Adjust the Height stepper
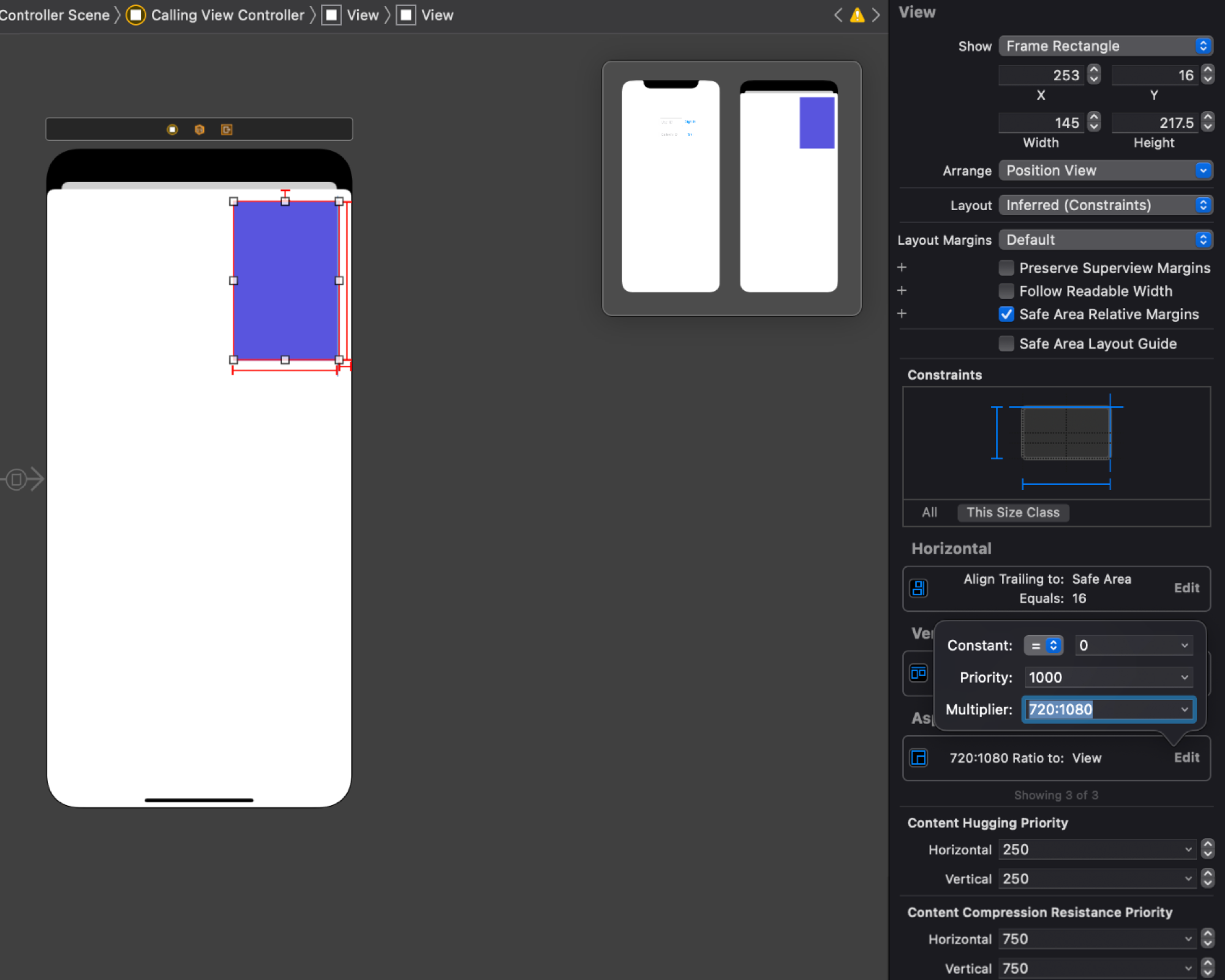 click(1207, 123)
